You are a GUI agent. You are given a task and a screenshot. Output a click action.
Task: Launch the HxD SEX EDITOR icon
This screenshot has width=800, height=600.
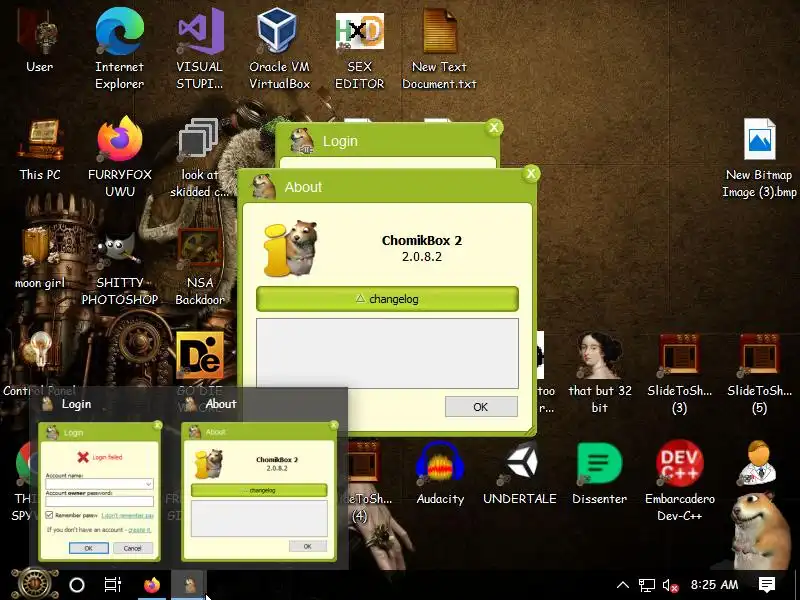pyautogui.click(x=359, y=50)
